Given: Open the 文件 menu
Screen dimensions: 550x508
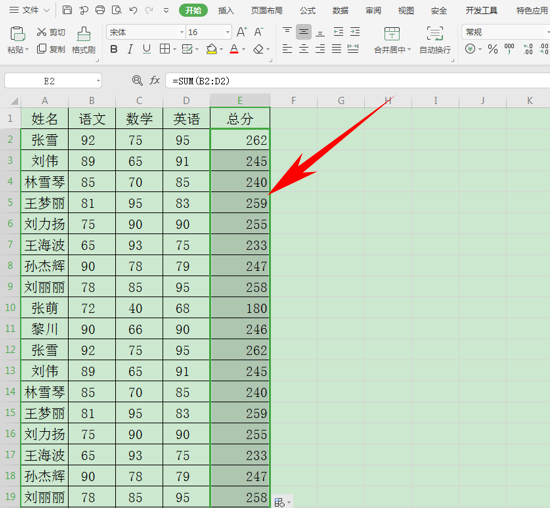Looking at the screenshot, I should tap(29, 10).
